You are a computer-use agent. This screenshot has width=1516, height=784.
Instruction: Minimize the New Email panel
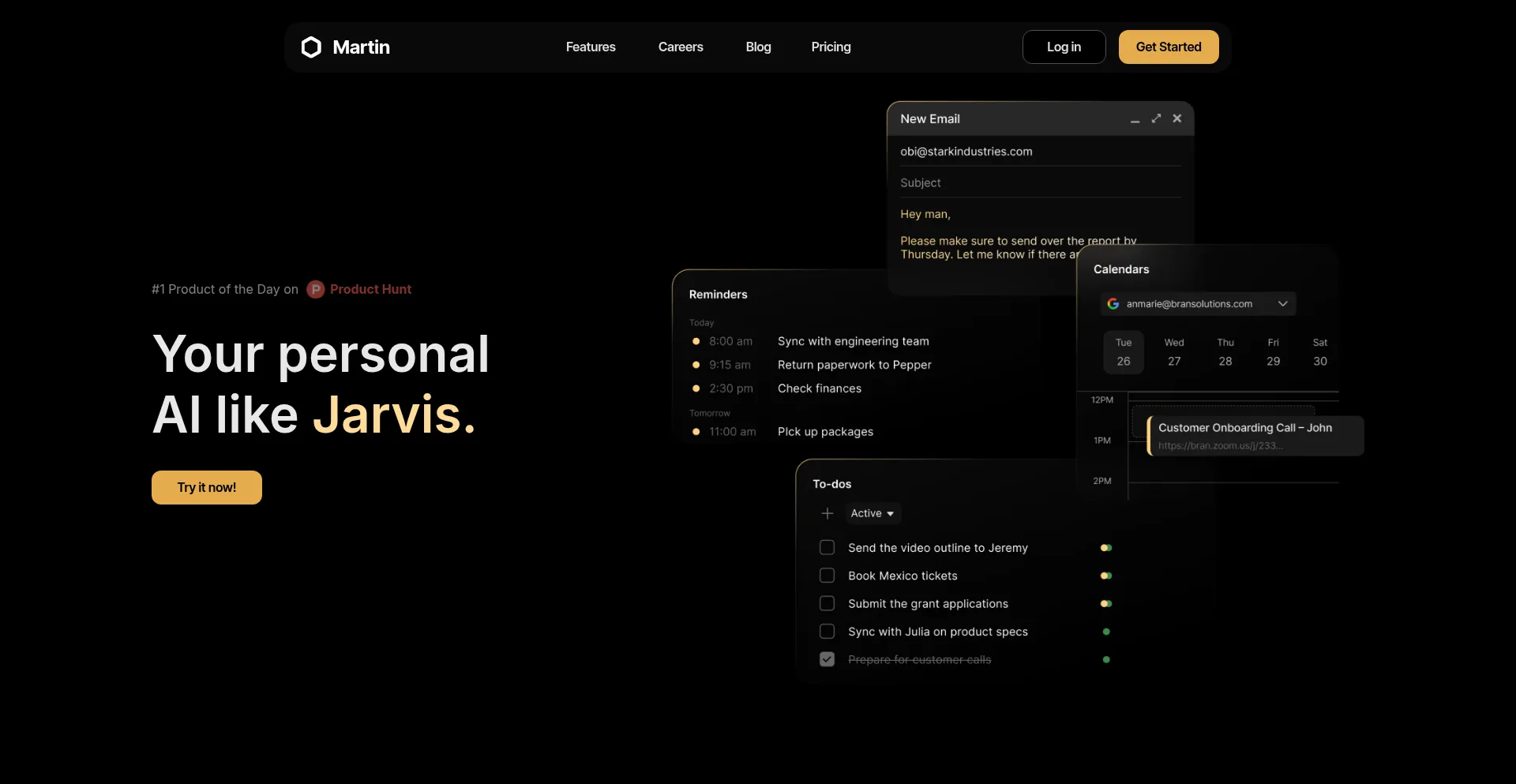(1135, 119)
